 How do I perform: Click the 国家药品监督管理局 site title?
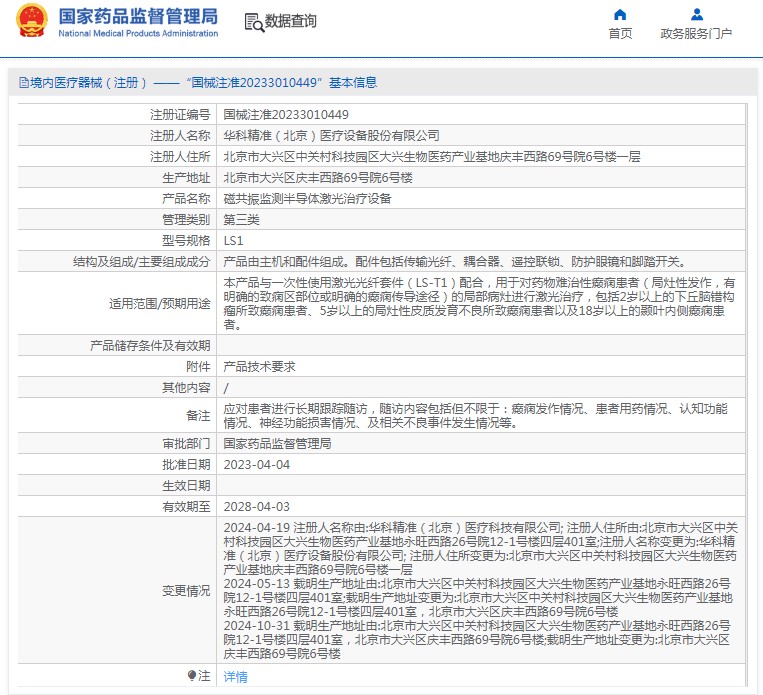[137, 16]
